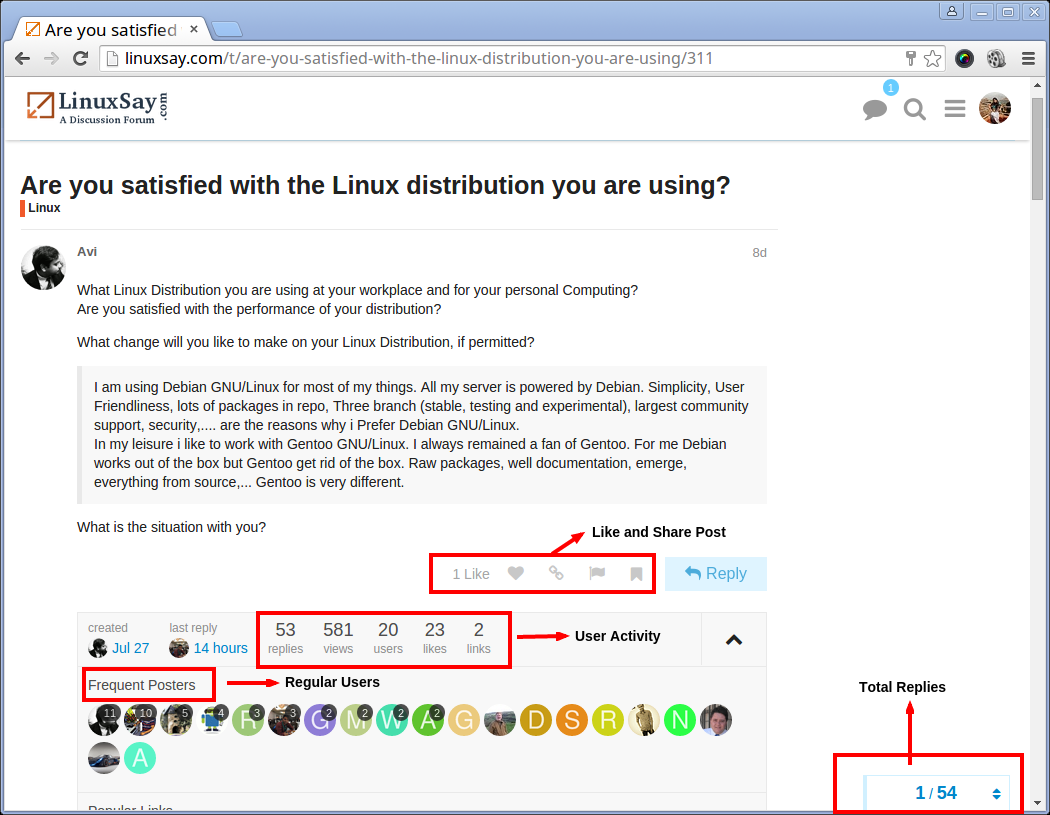This screenshot has height=815, width=1050.
Task: Click scrollbar down arrow
Action: tap(1037, 802)
